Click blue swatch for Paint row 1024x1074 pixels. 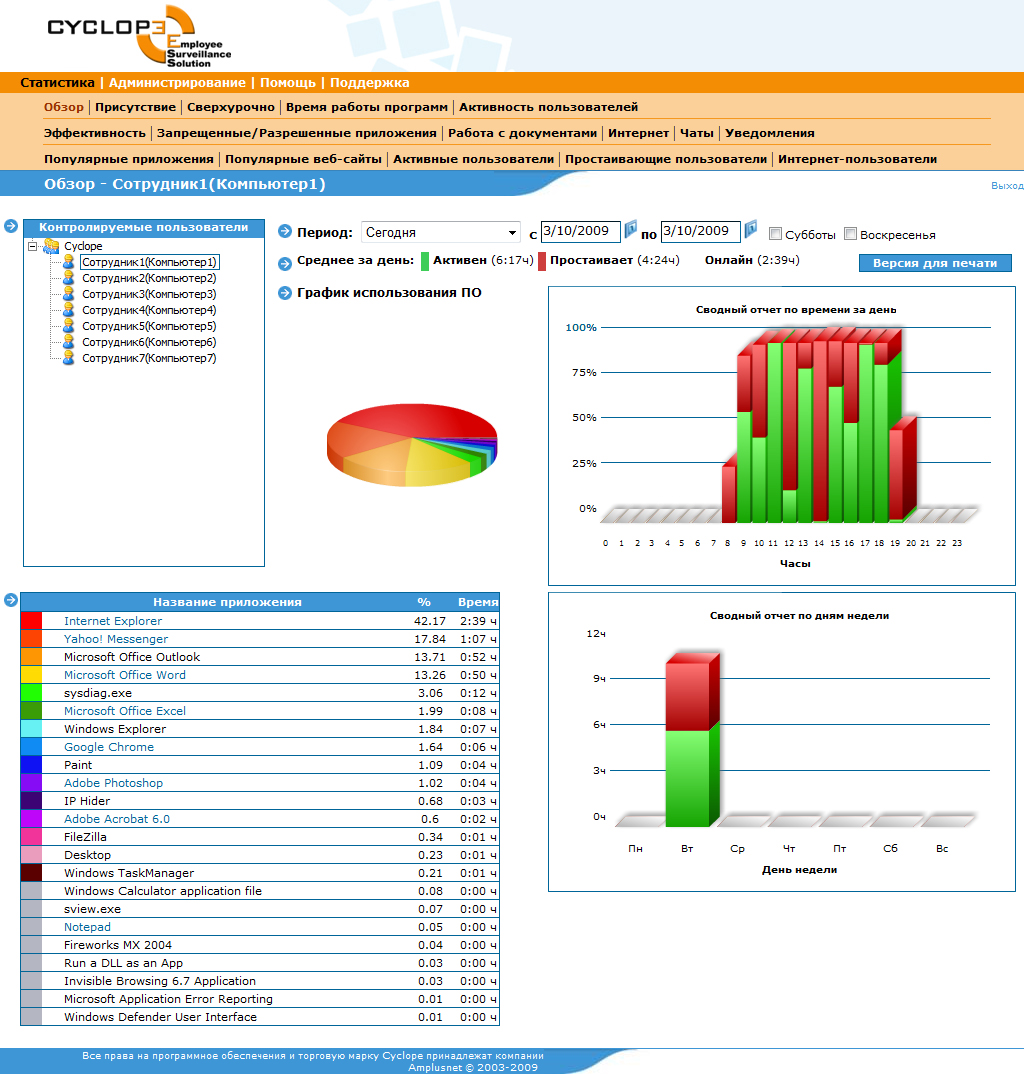click(32, 764)
